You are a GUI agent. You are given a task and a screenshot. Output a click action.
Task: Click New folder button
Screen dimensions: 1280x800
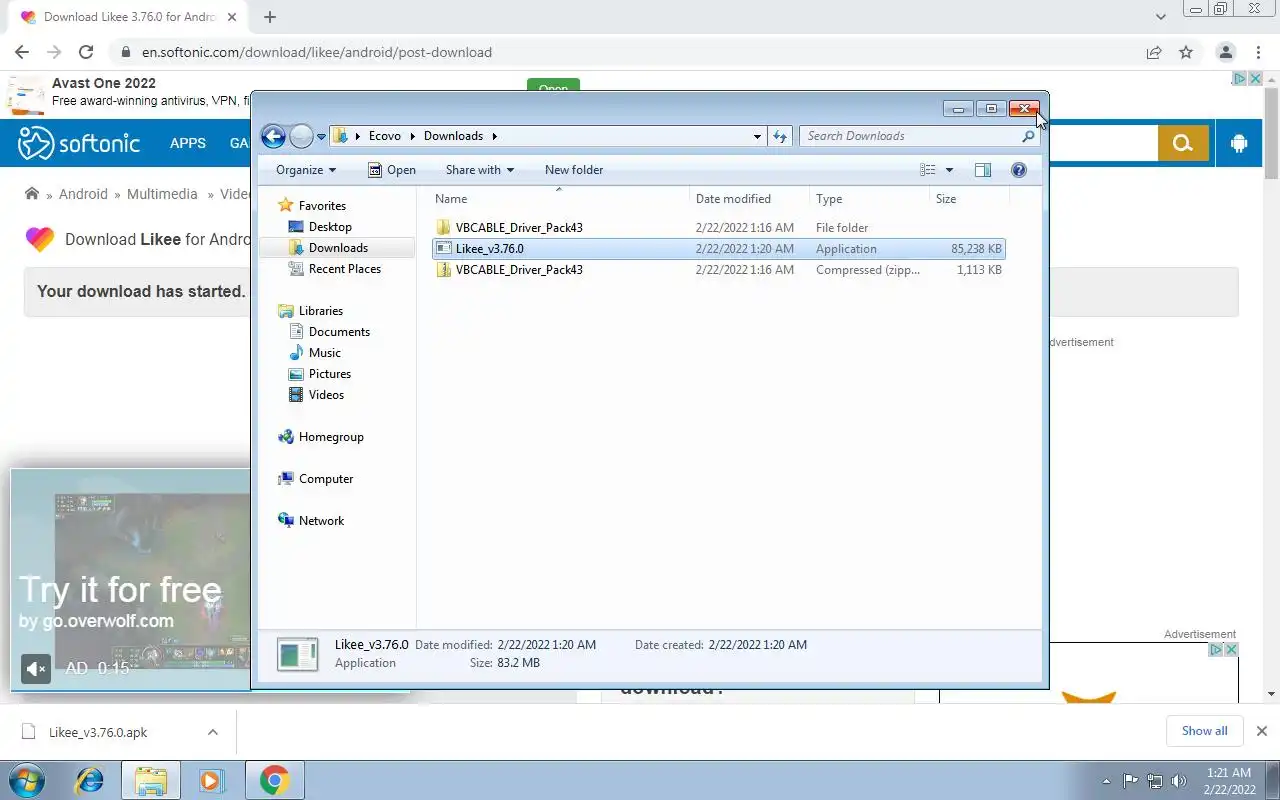[x=574, y=170]
